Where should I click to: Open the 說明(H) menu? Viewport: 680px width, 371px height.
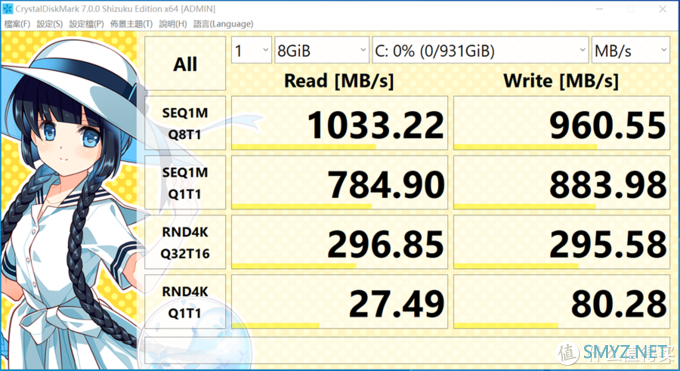(173, 24)
